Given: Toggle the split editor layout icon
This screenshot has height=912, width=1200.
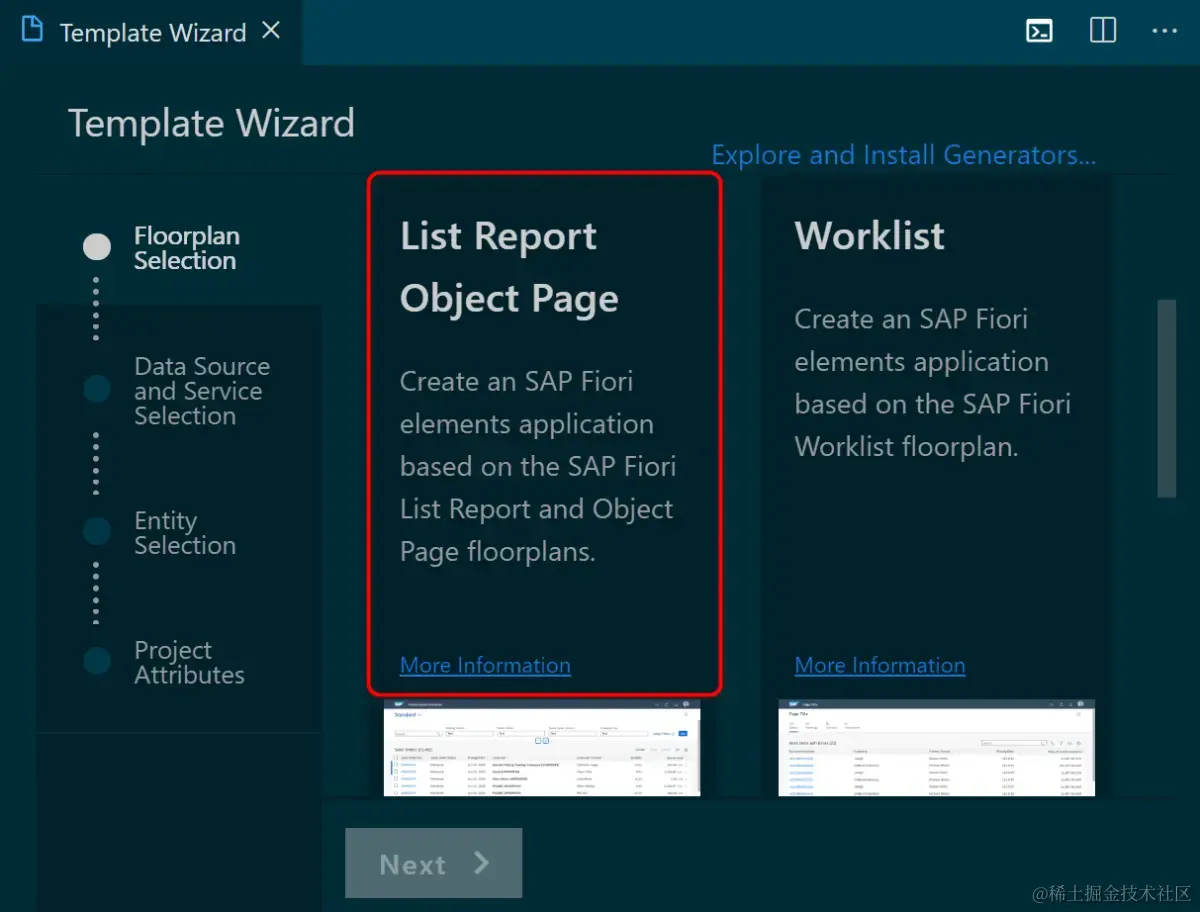Looking at the screenshot, I should 1103,31.
